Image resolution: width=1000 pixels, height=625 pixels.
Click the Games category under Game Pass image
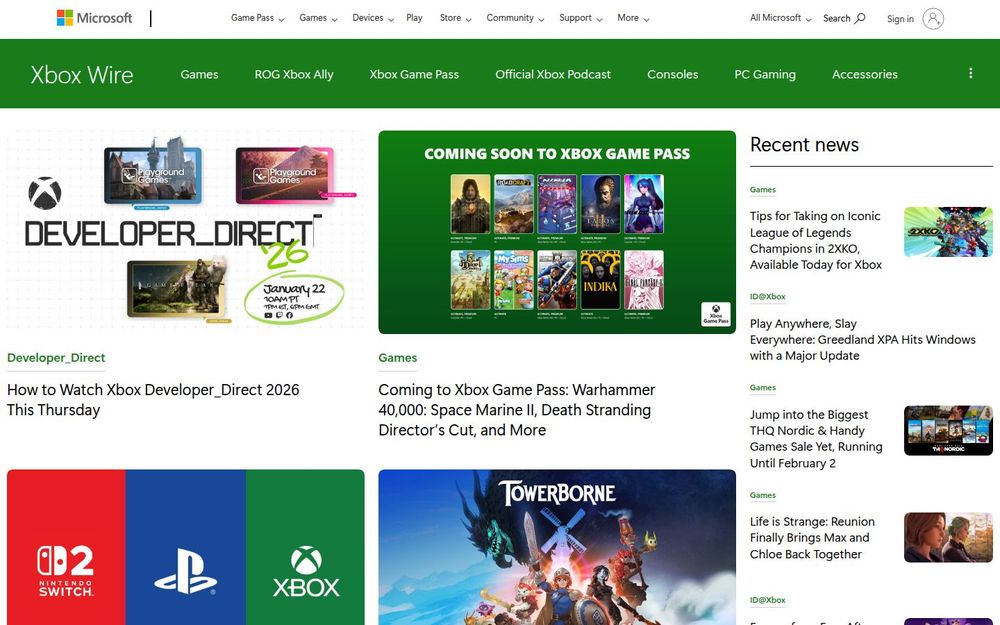(x=397, y=358)
